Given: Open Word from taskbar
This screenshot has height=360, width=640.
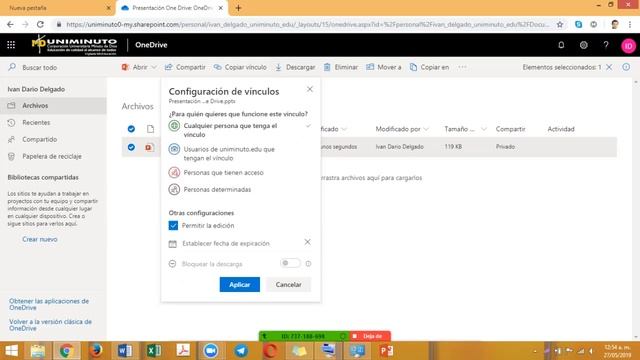Looking at the screenshot, I should tap(125, 351).
